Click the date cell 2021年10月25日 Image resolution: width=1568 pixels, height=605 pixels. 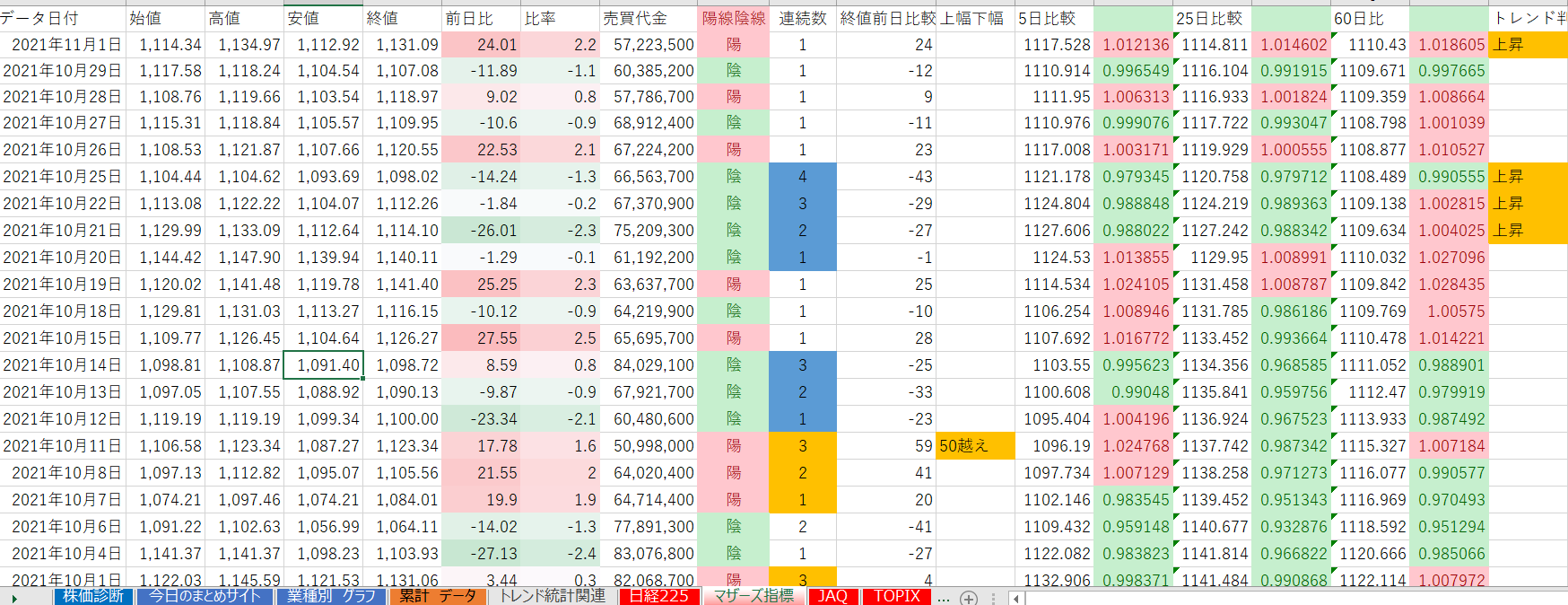click(63, 177)
